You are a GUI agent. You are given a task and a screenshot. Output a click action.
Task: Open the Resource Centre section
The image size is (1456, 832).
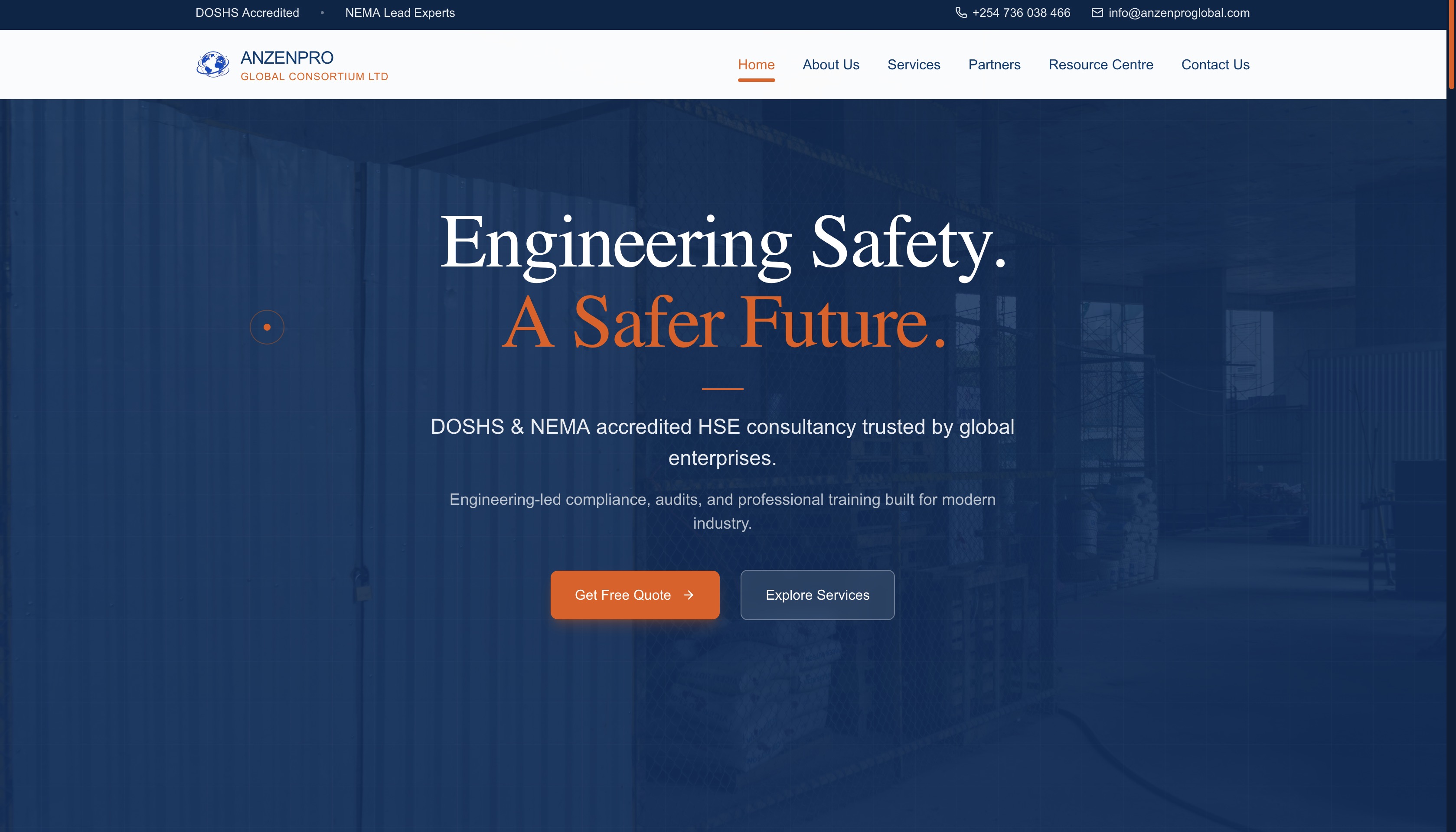point(1100,65)
